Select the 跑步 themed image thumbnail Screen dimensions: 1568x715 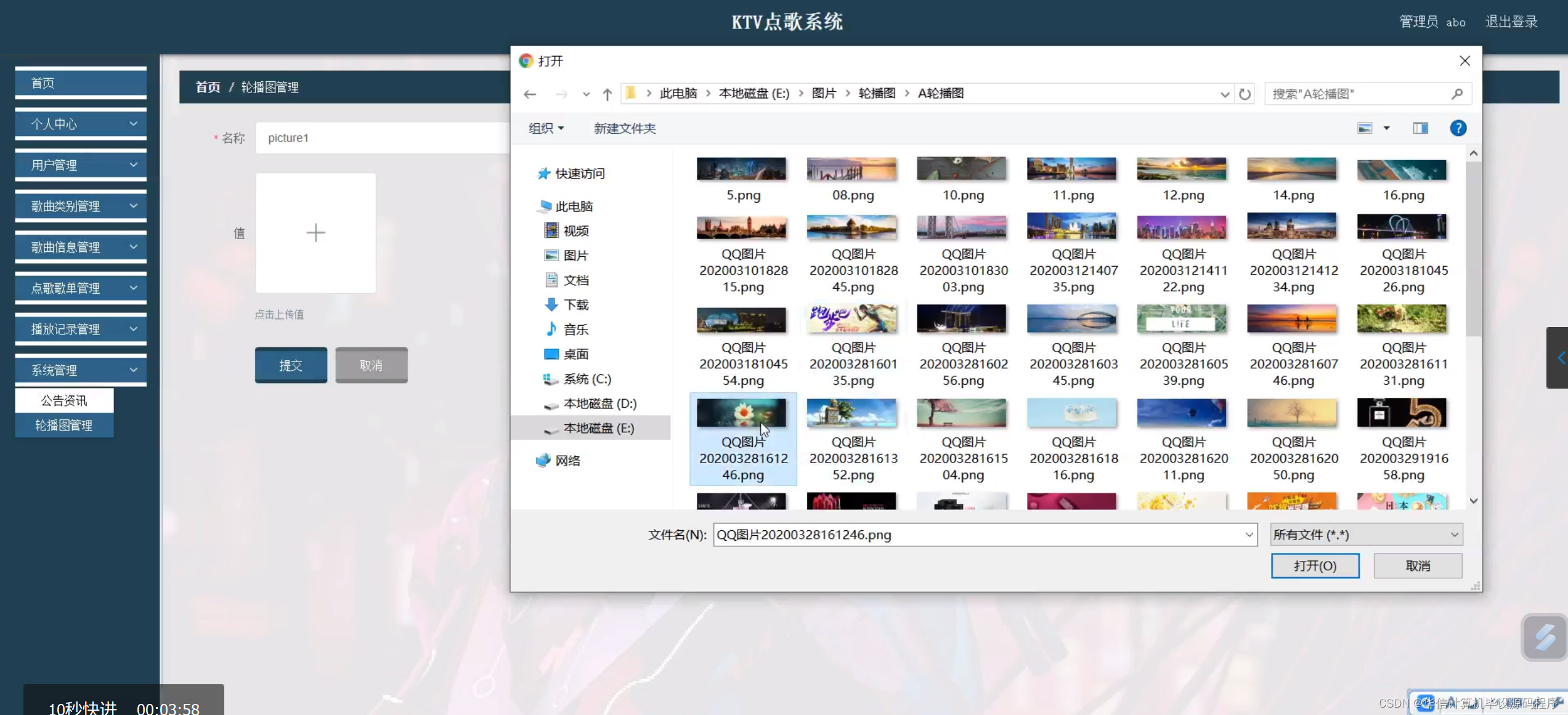click(x=851, y=318)
